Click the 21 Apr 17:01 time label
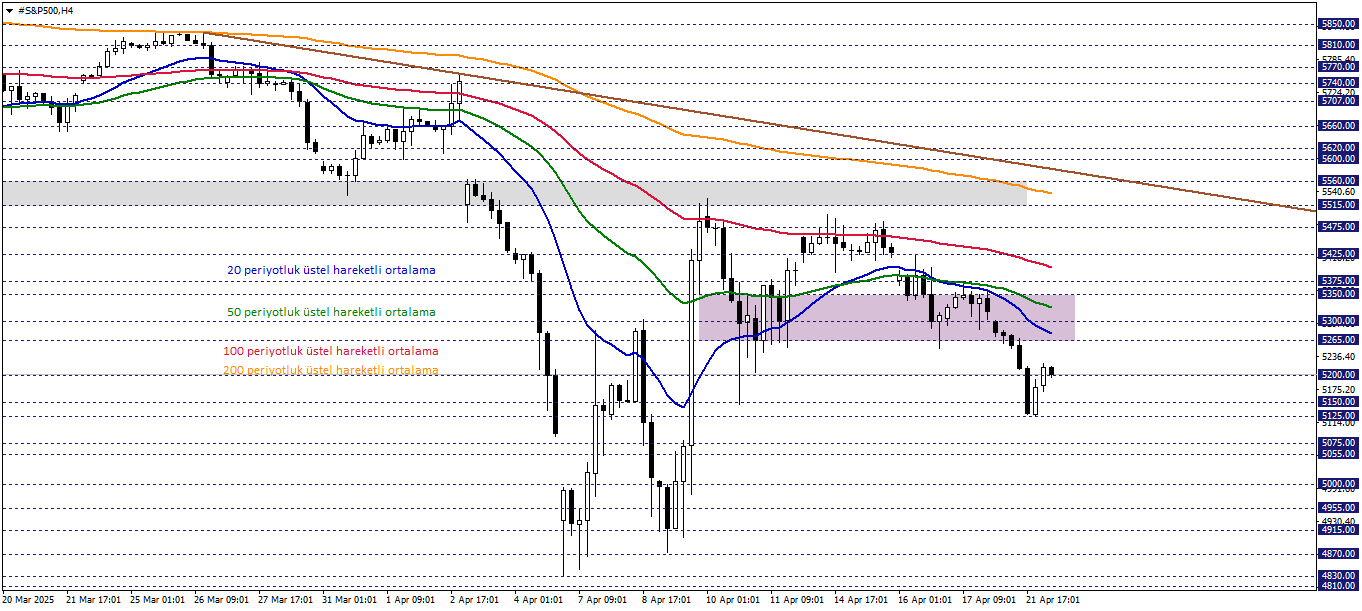Screen dimensions: 1362x611 click(1054, 601)
